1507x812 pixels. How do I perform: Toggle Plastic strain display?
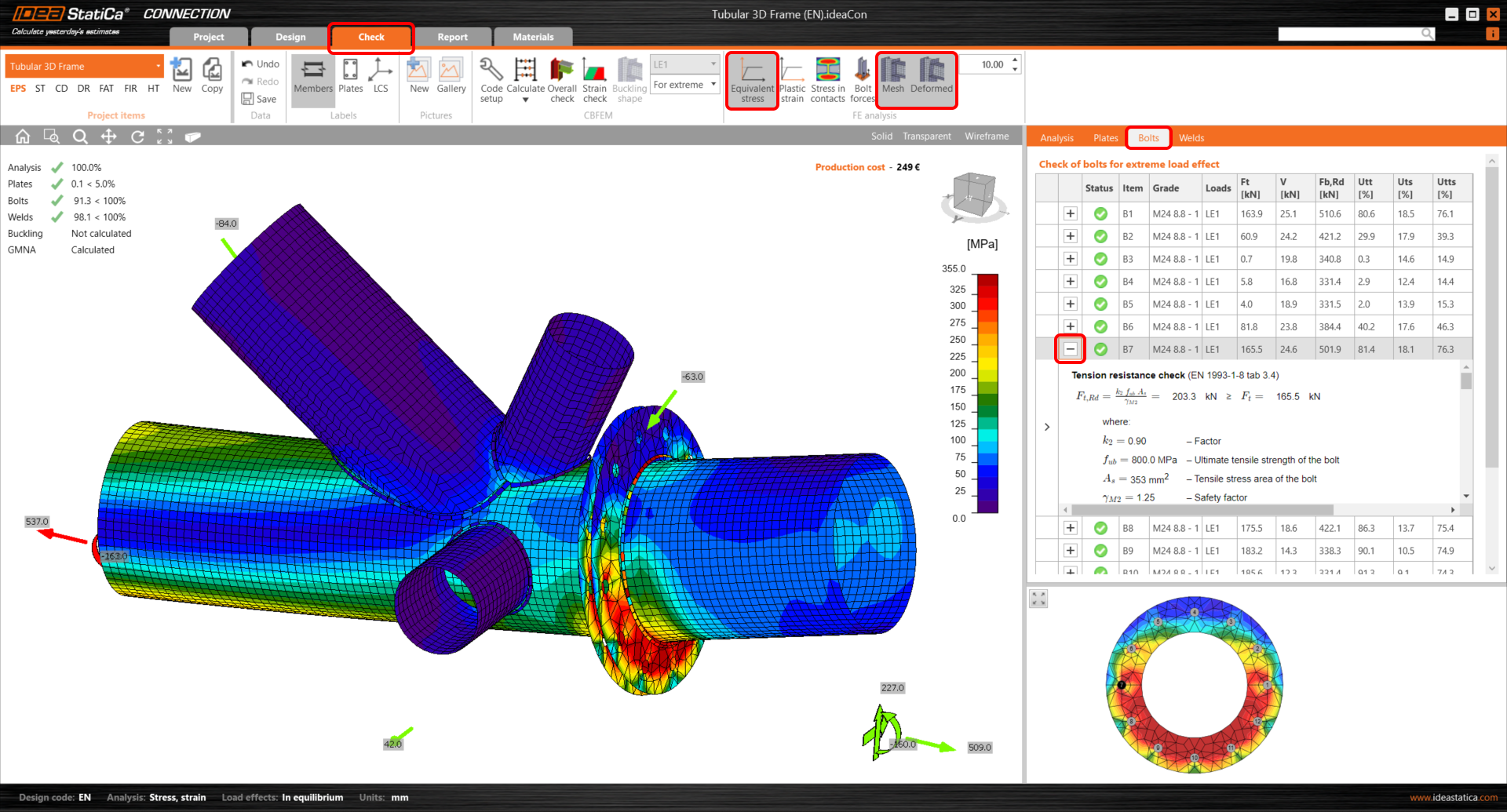click(x=792, y=80)
